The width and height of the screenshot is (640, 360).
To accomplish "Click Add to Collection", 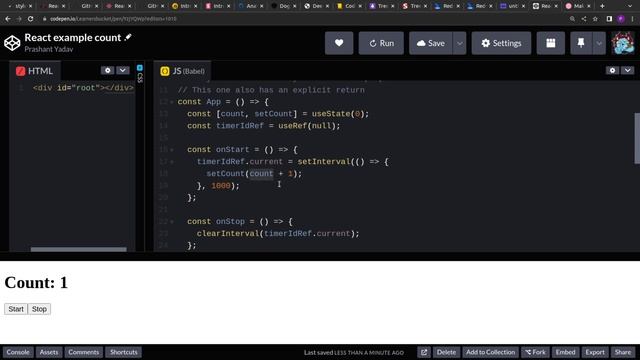I will [490, 352].
